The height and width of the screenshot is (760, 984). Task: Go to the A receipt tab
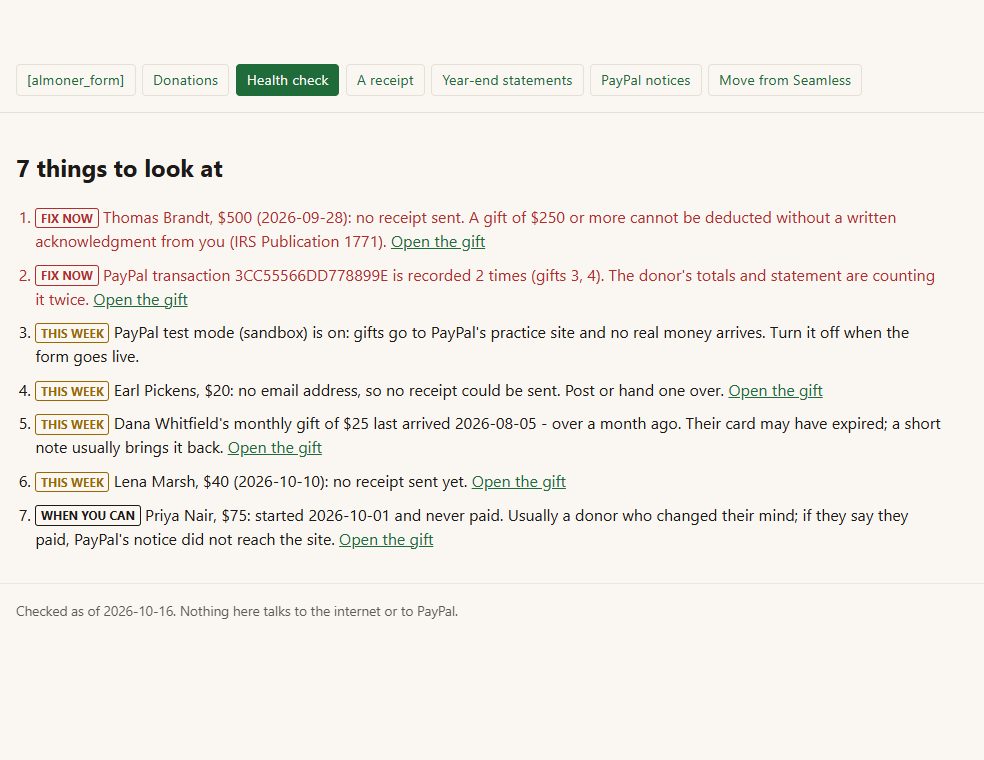(x=385, y=80)
